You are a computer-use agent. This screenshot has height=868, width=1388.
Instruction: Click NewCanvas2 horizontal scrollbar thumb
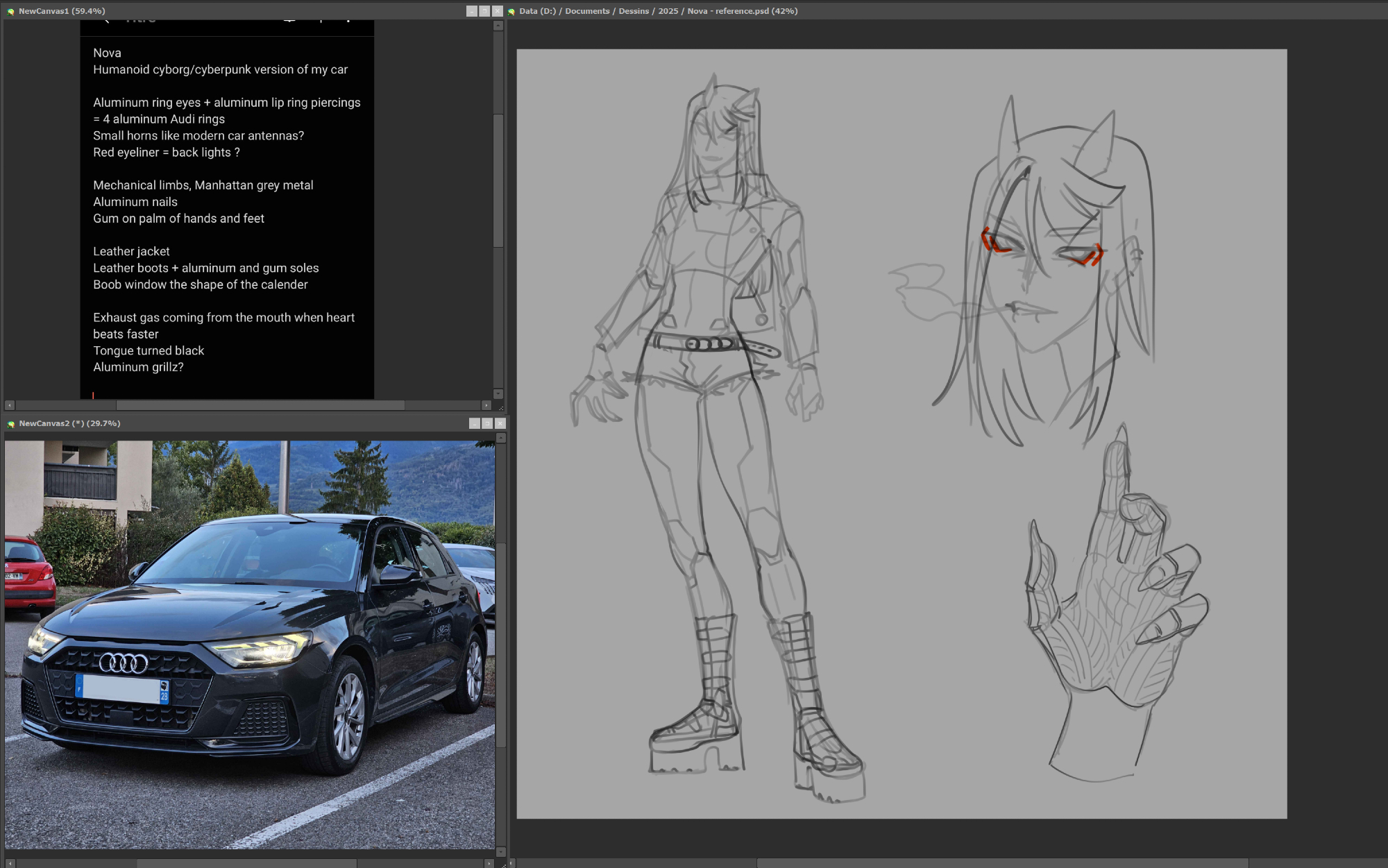[246, 863]
